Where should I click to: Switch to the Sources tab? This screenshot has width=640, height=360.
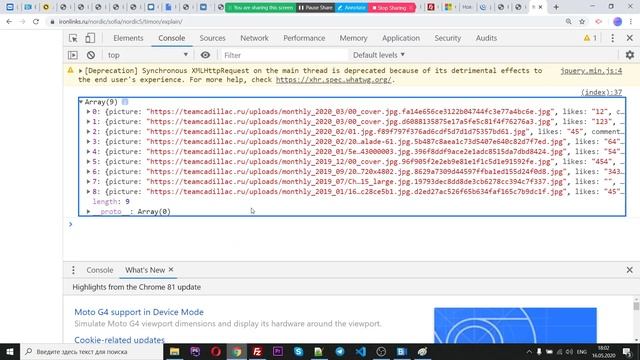(x=212, y=38)
